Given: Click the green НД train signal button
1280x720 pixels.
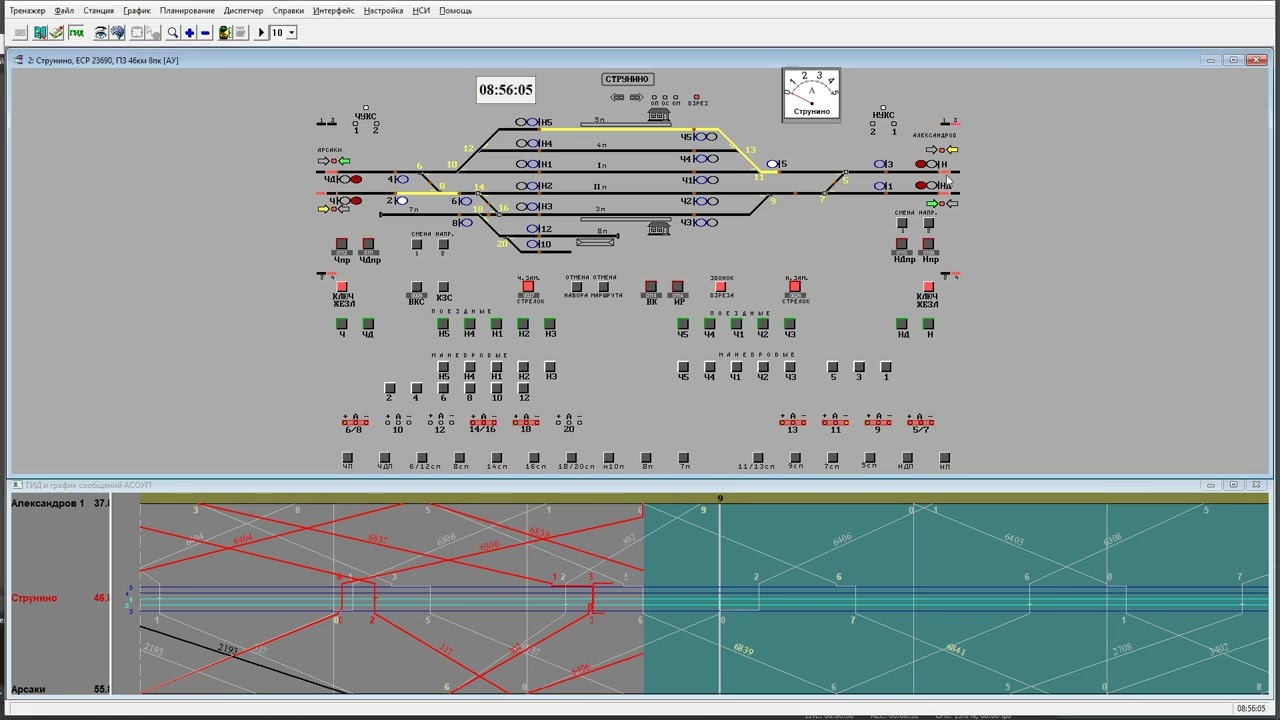Looking at the screenshot, I should click(x=902, y=324).
